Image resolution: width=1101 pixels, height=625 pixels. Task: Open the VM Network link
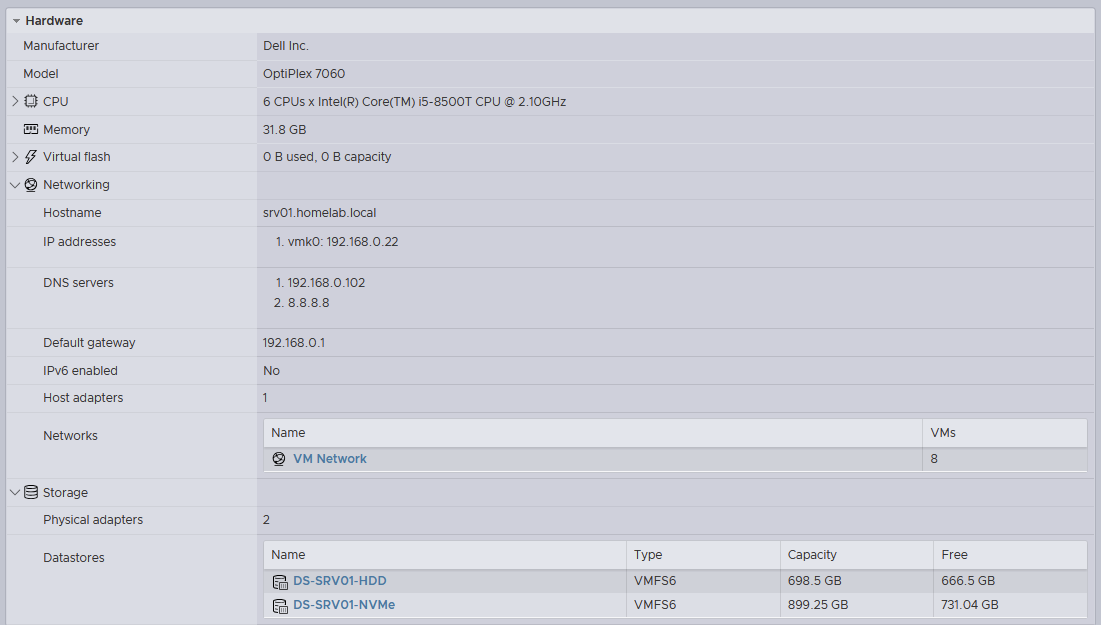[330, 459]
